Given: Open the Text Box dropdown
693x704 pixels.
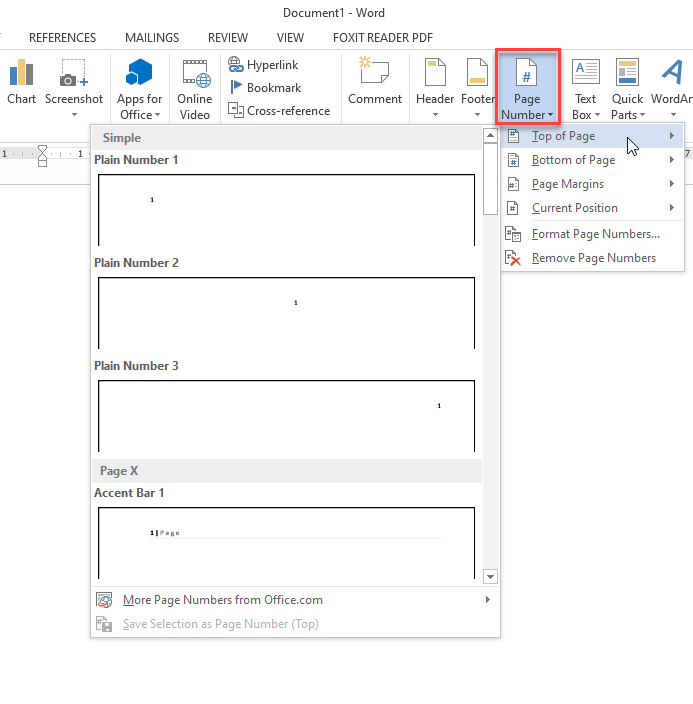Looking at the screenshot, I should [585, 88].
